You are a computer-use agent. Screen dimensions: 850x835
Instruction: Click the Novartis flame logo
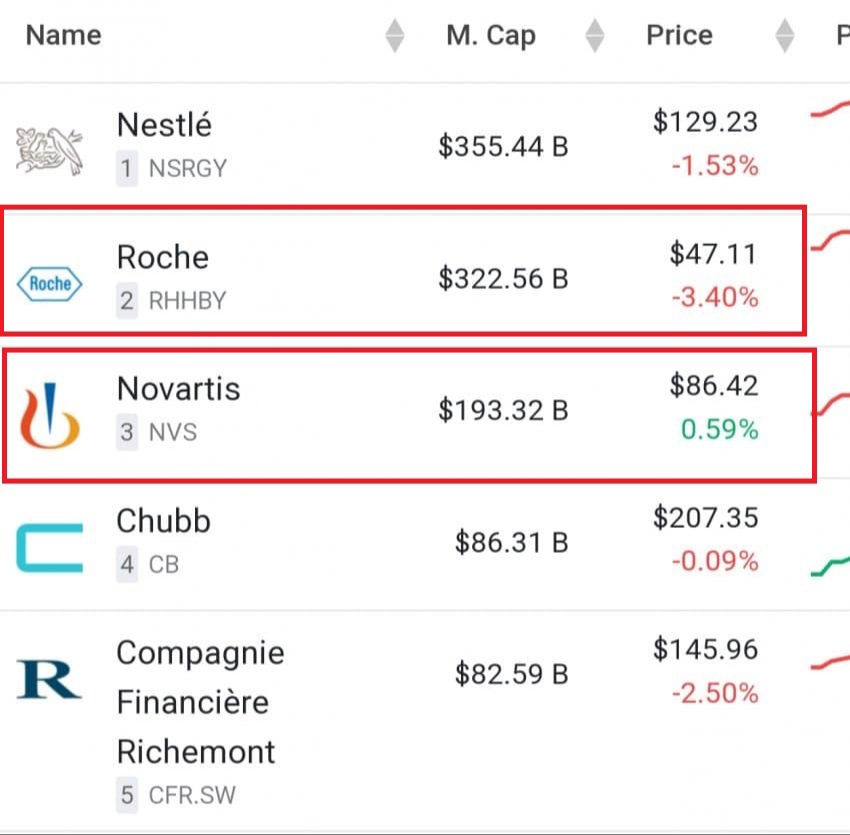50,415
